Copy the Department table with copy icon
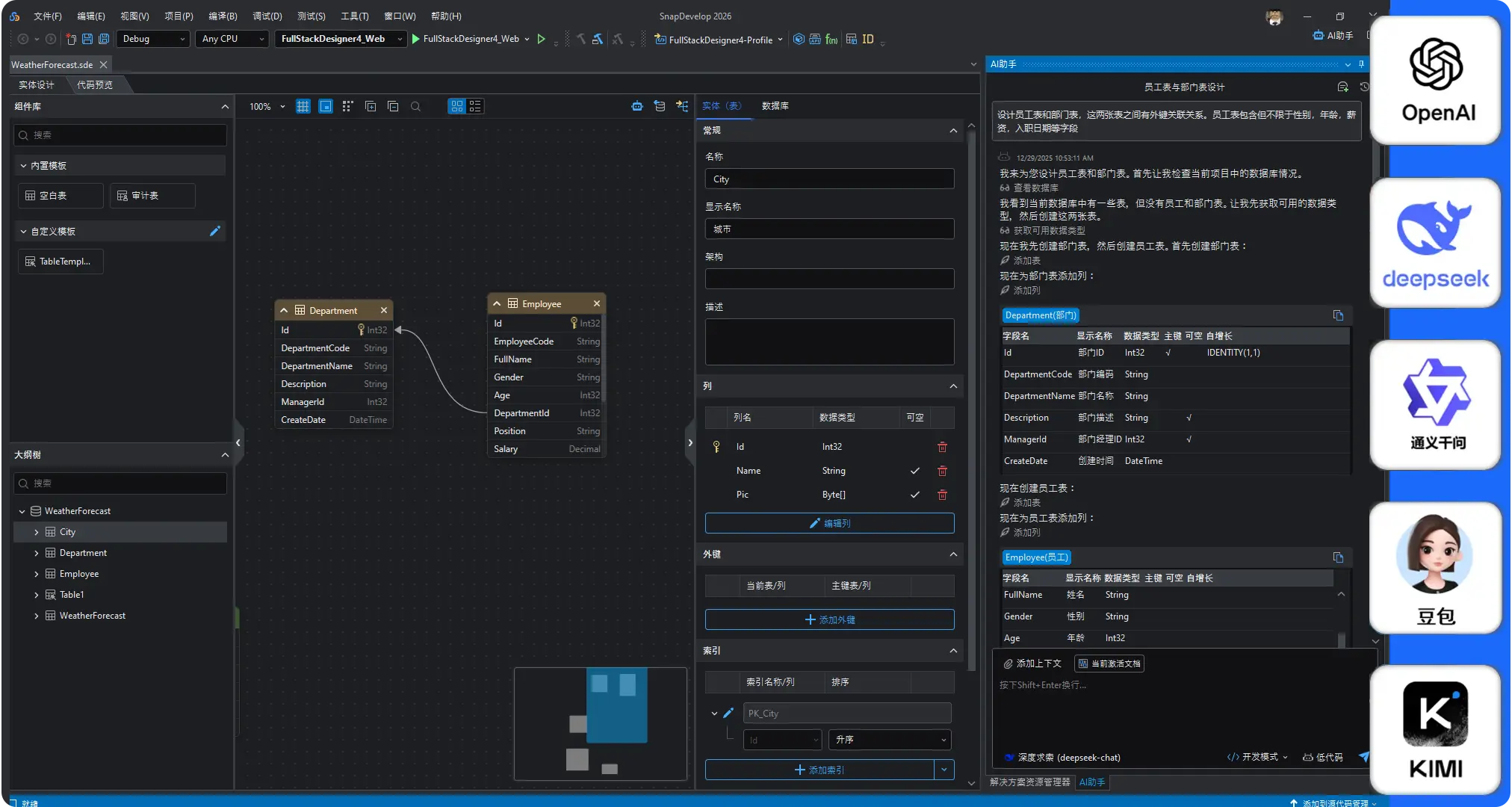The image size is (1512, 807). (x=1338, y=315)
